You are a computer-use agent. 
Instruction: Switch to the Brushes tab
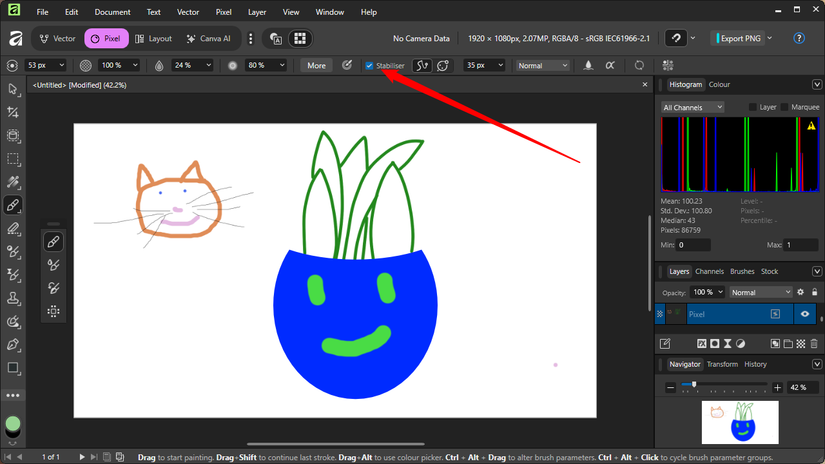click(742, 271)
